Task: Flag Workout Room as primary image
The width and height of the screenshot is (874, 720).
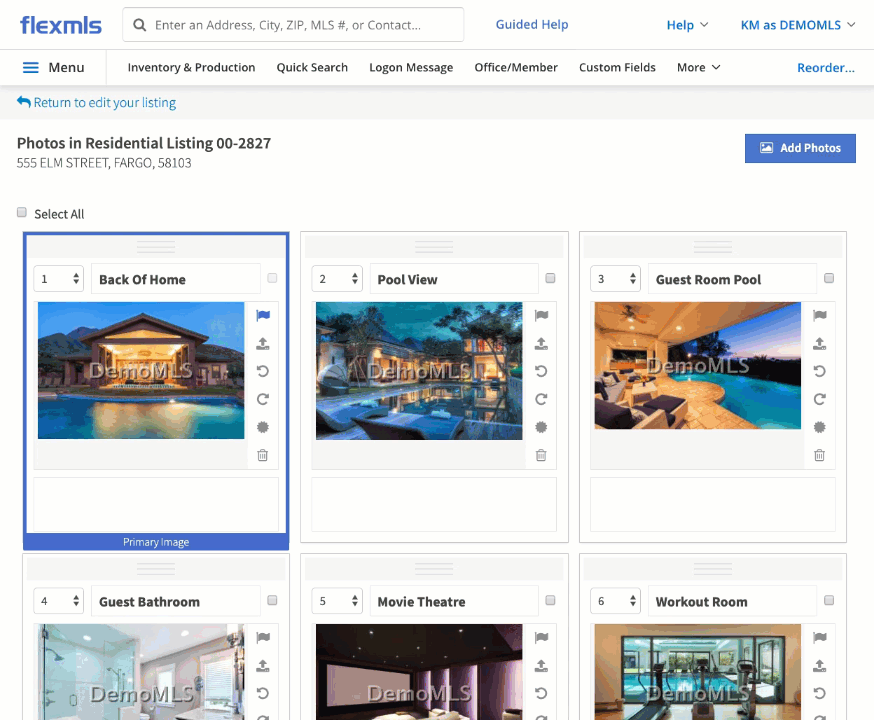Action: tap(819, 638)
